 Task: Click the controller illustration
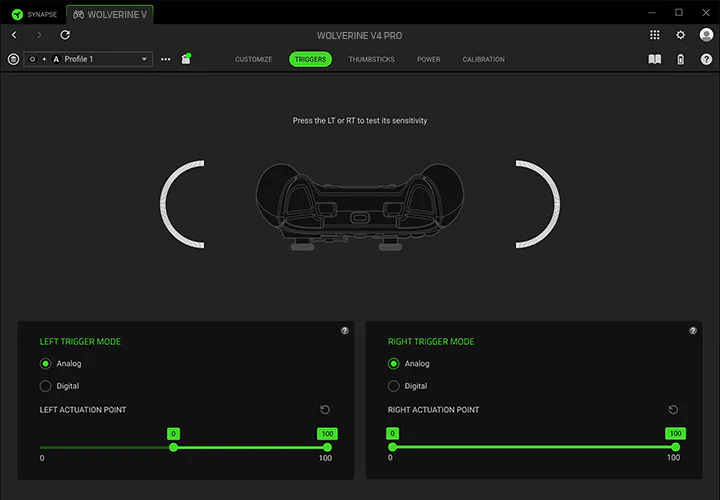pyautogui.click(x=360, y=207)
